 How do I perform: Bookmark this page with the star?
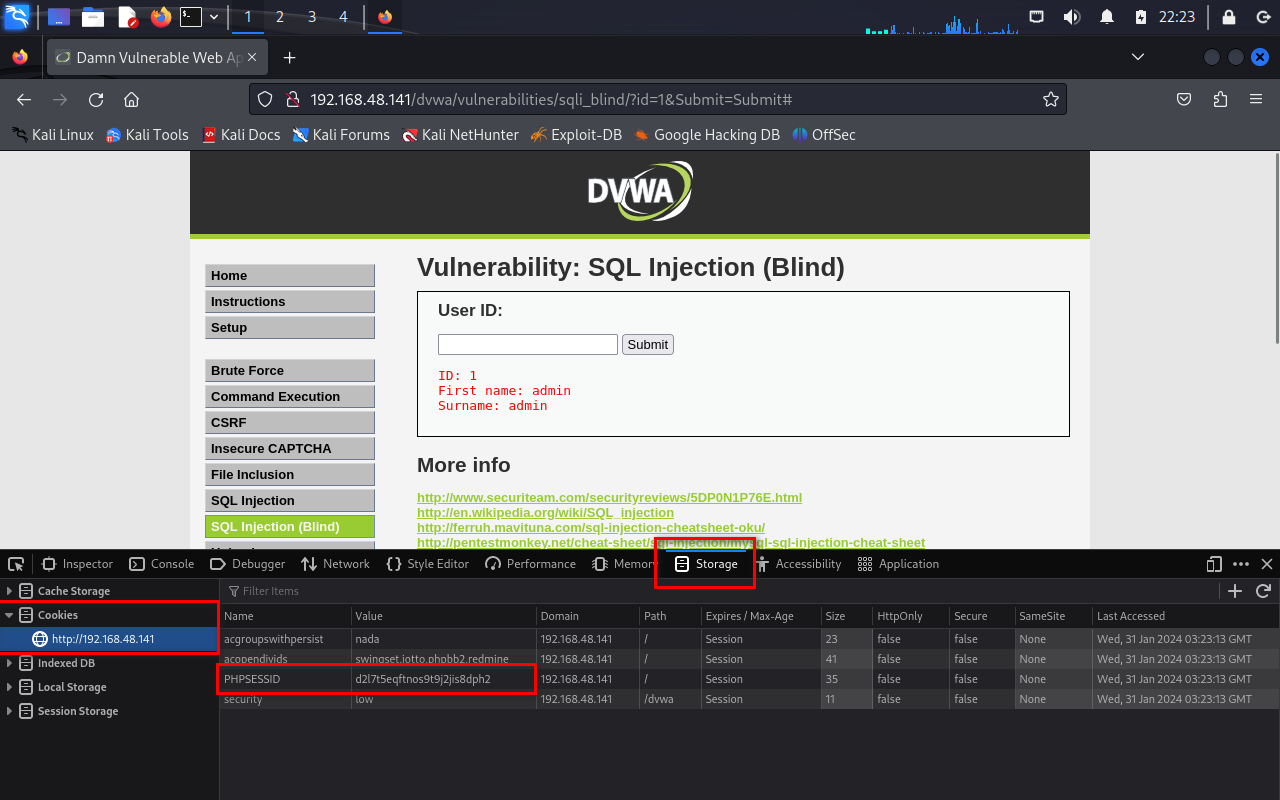(x=1051, y=99)
